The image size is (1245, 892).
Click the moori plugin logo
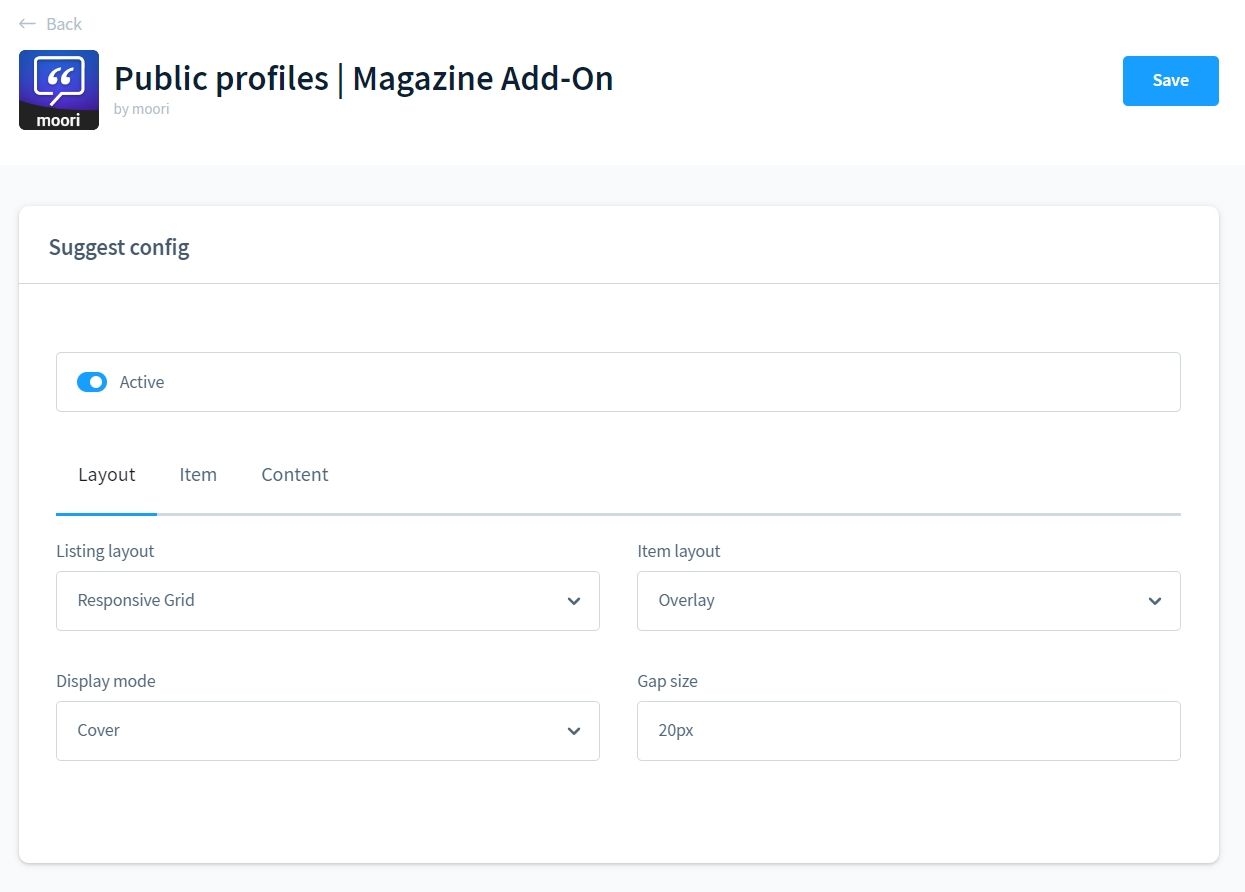[x=59, y=90]
